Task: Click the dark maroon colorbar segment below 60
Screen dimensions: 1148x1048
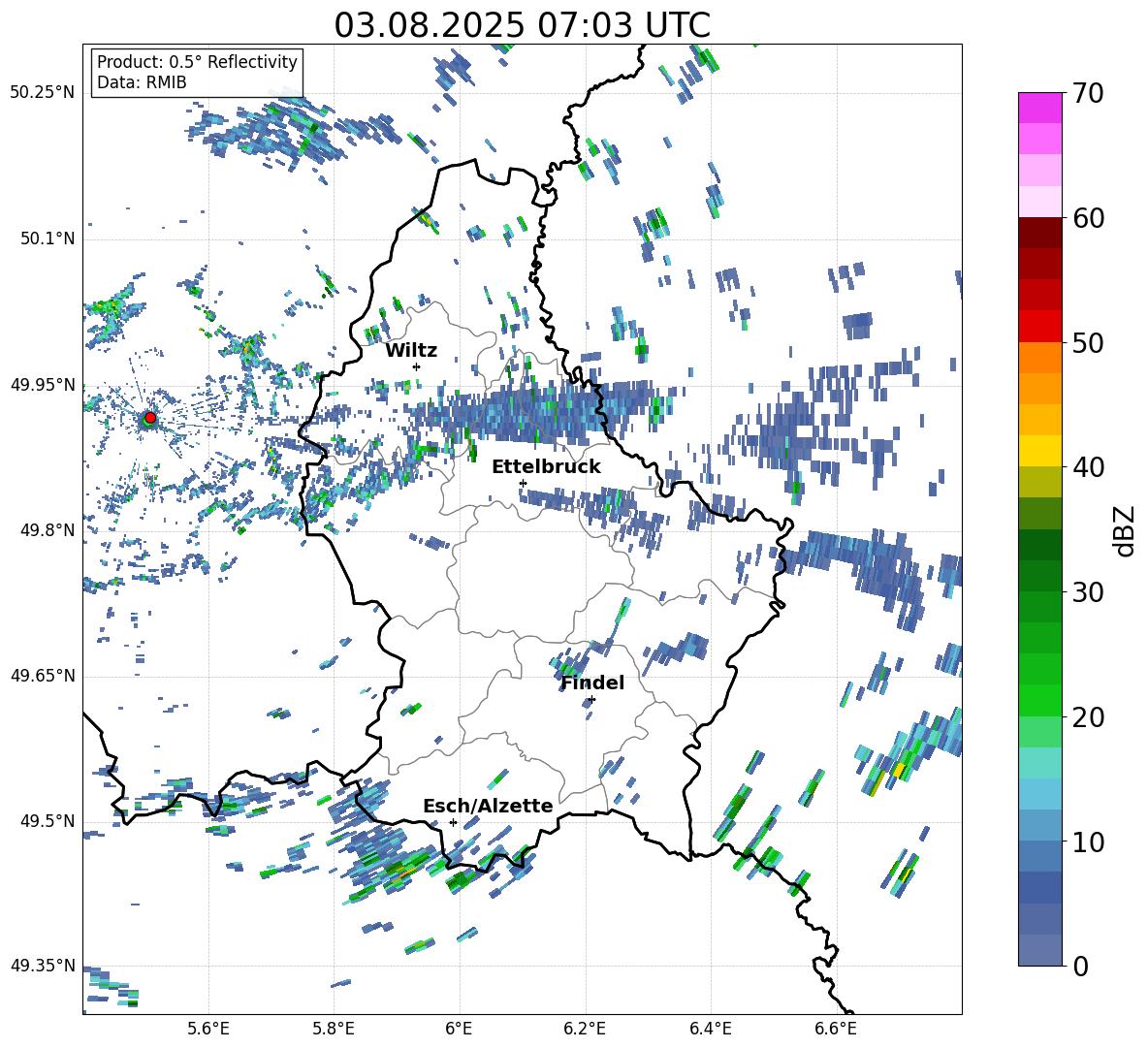Action: pyautogui.click(x=1039, y=233)
